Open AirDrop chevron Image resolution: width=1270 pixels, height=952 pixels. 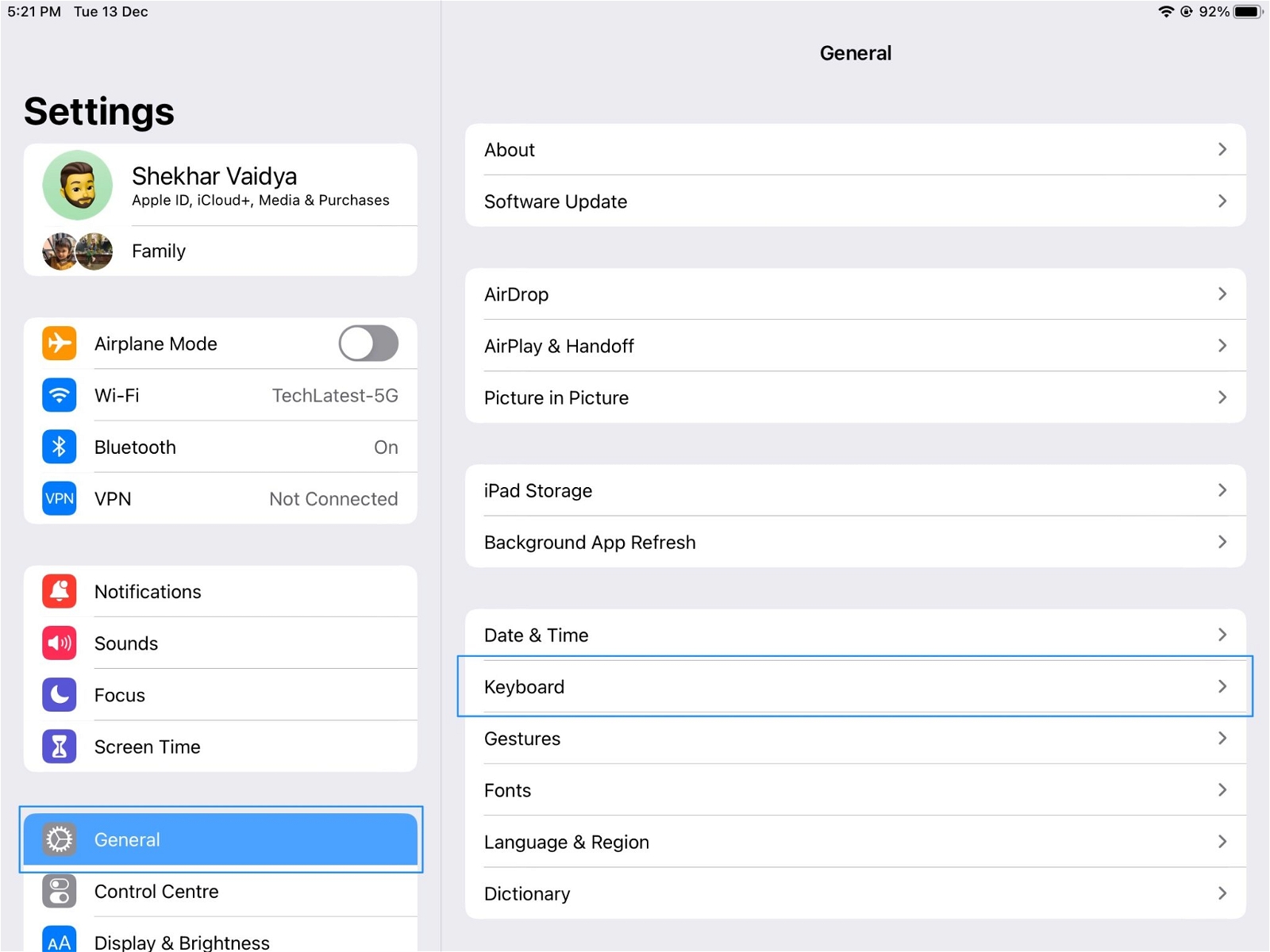pos(1222,294)
